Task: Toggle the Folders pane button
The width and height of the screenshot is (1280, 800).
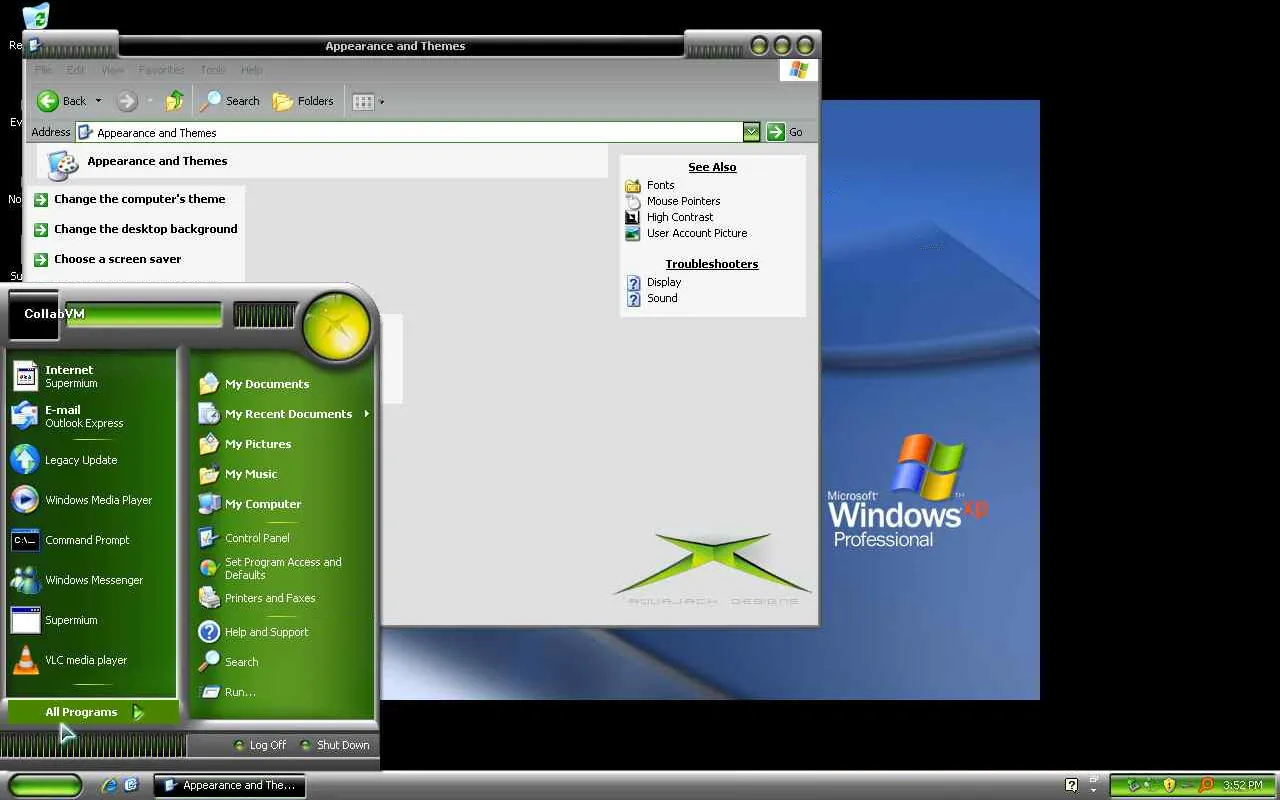Action: coord(304,101)
